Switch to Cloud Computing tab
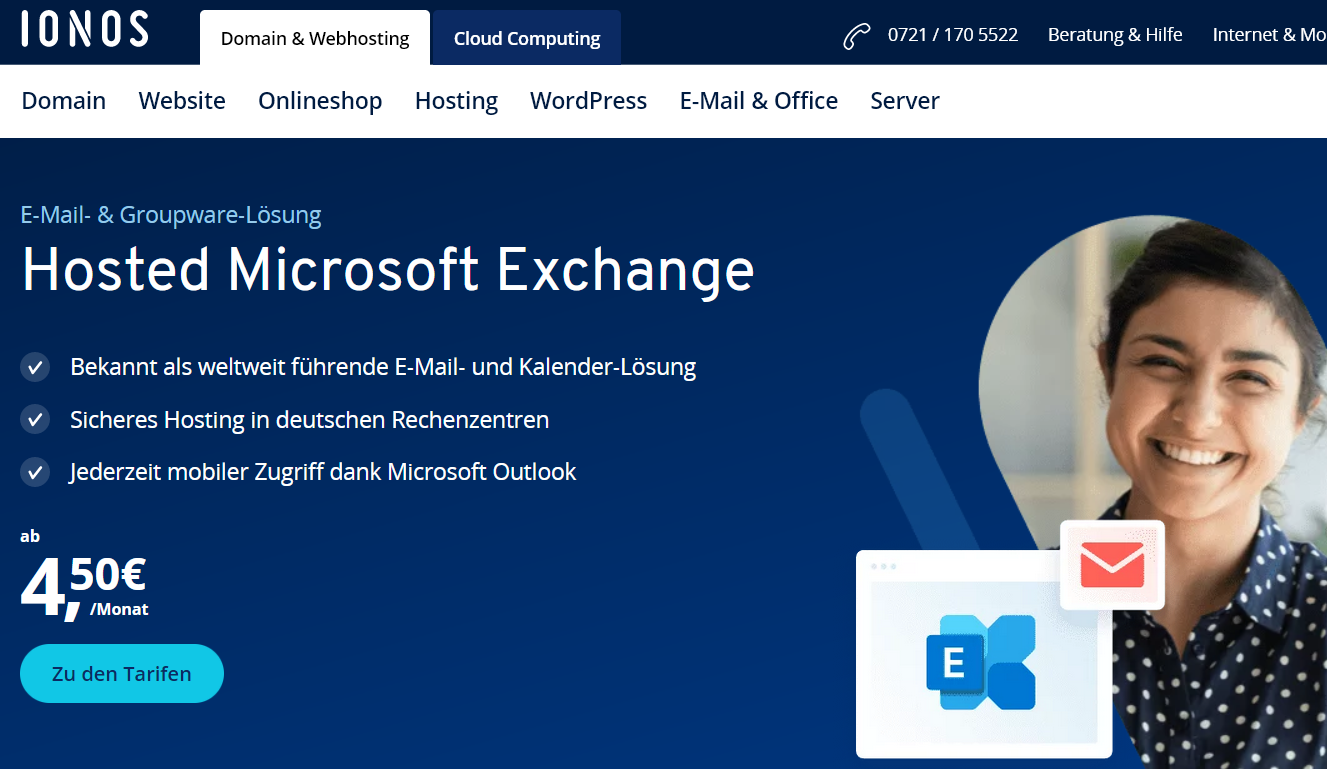Screen dimensions: 1327x769 point(527,38)
